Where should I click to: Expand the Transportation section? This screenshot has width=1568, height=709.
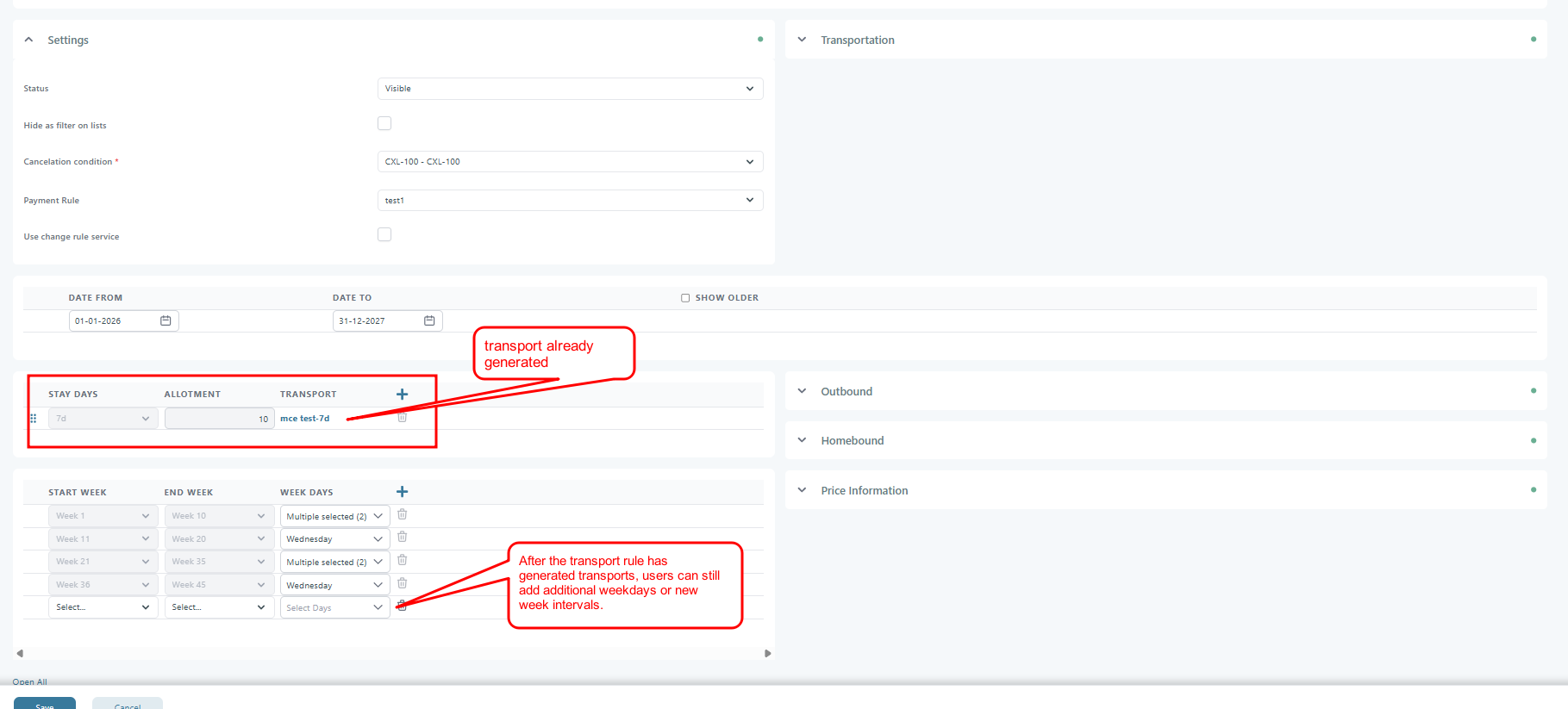(x=857, y=40)
